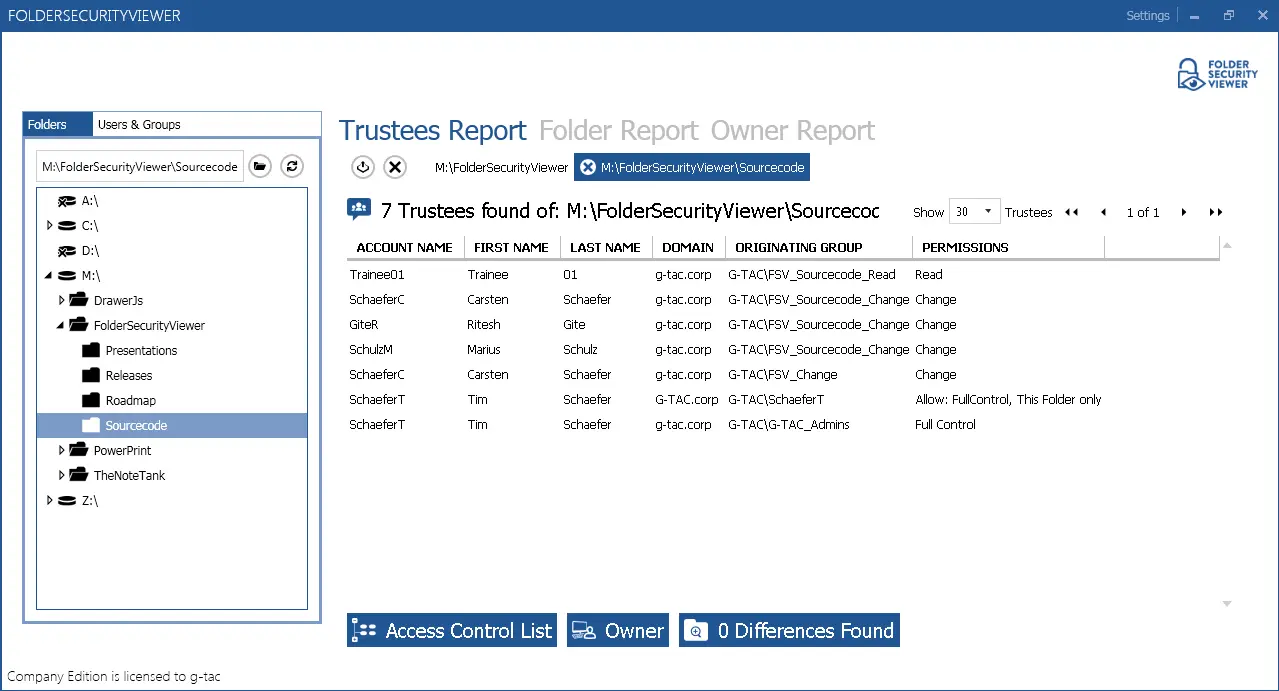
Task: Click the scroll down arrow of the trustees table
Action: point(1227,604)
